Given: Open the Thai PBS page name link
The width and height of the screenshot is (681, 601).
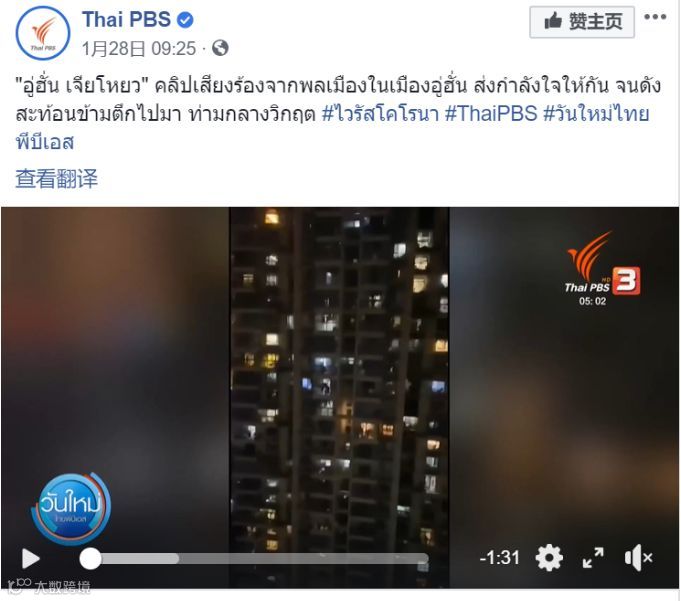Looking at the screenshot, I should pyautogui.click(x=126, y=20).
